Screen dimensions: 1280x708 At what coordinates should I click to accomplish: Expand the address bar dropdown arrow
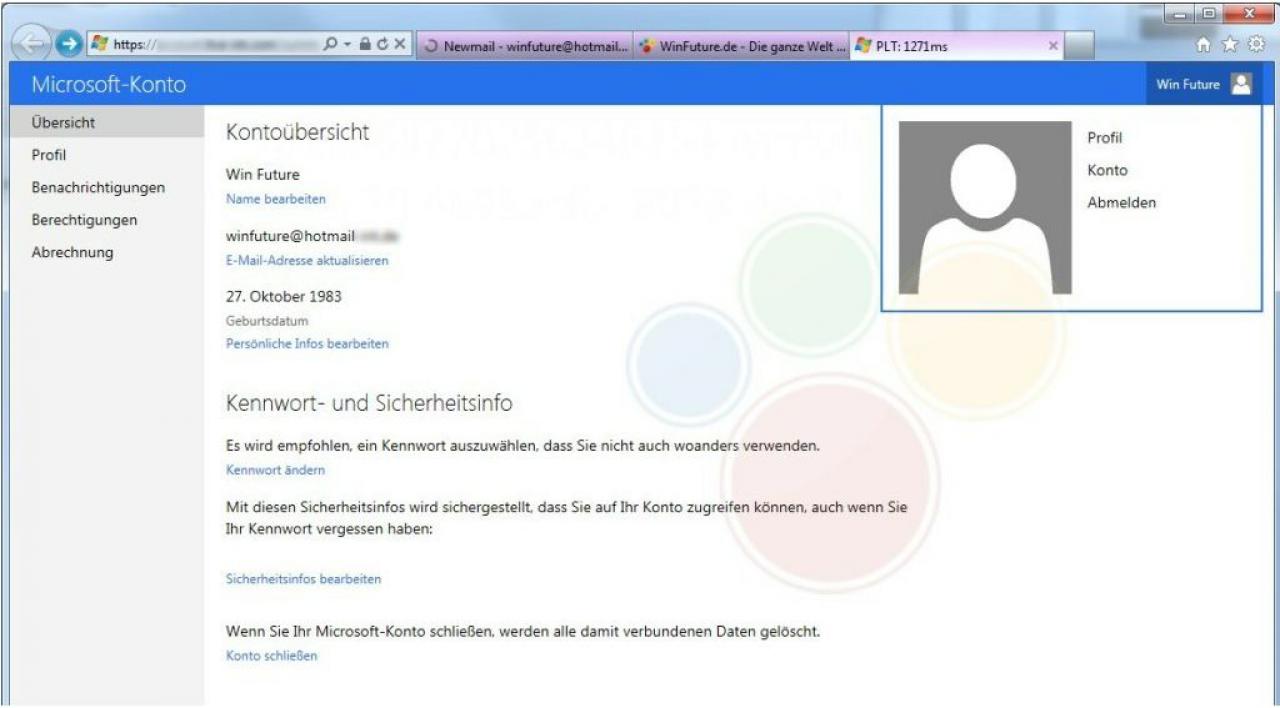pyautogui.click(x=346, y=45)
